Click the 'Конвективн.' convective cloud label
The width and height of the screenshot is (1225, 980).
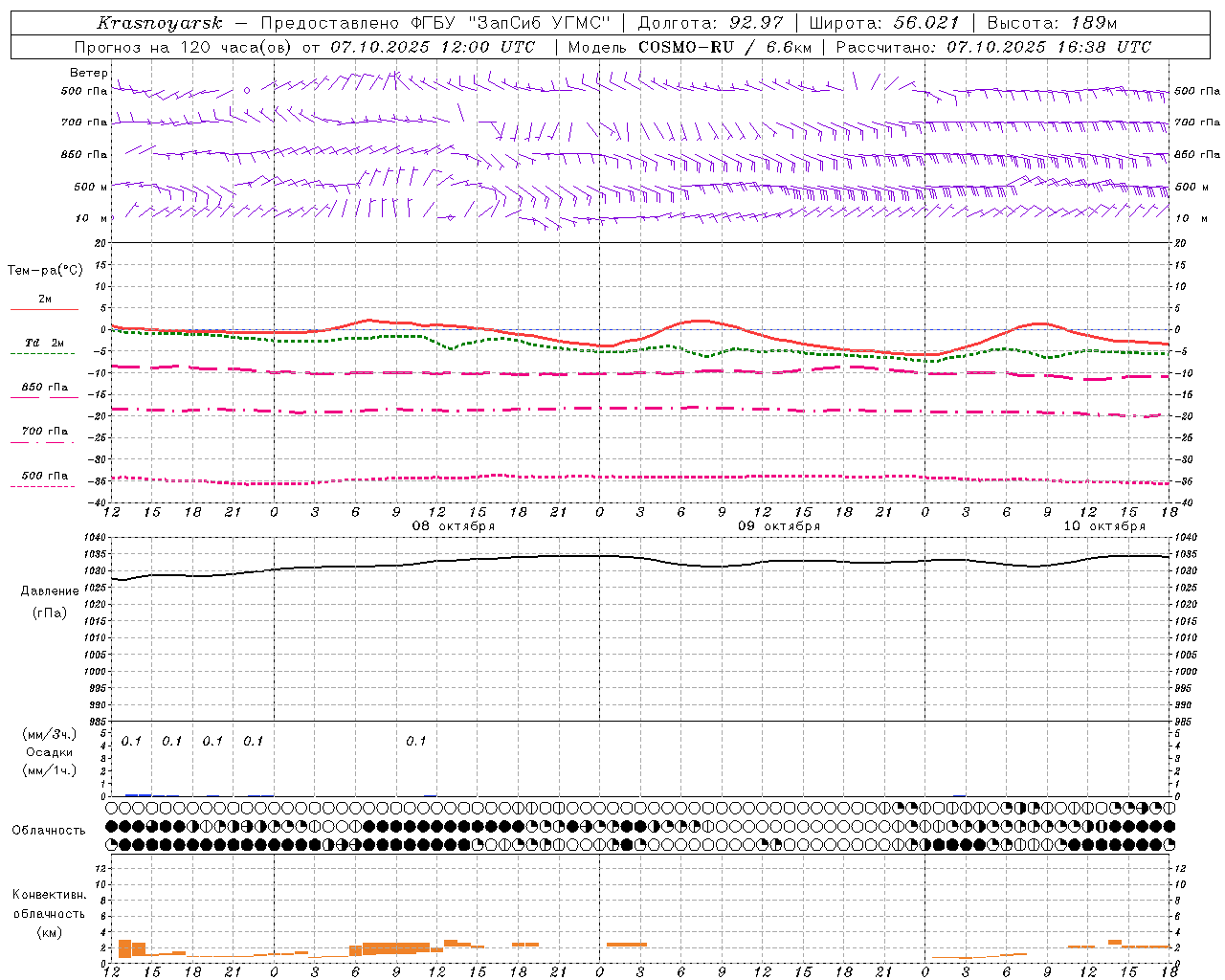(x=50, y=895)
